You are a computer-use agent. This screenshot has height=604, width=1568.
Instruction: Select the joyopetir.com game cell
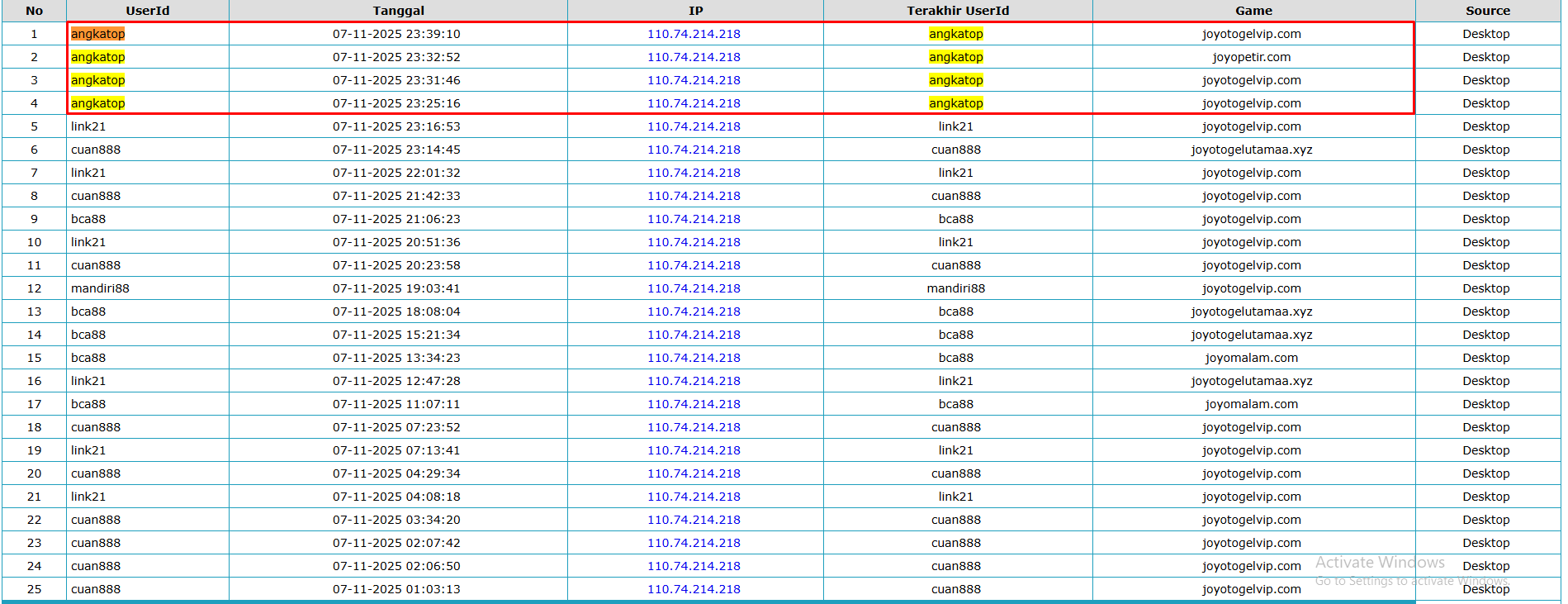[1252, 57]
